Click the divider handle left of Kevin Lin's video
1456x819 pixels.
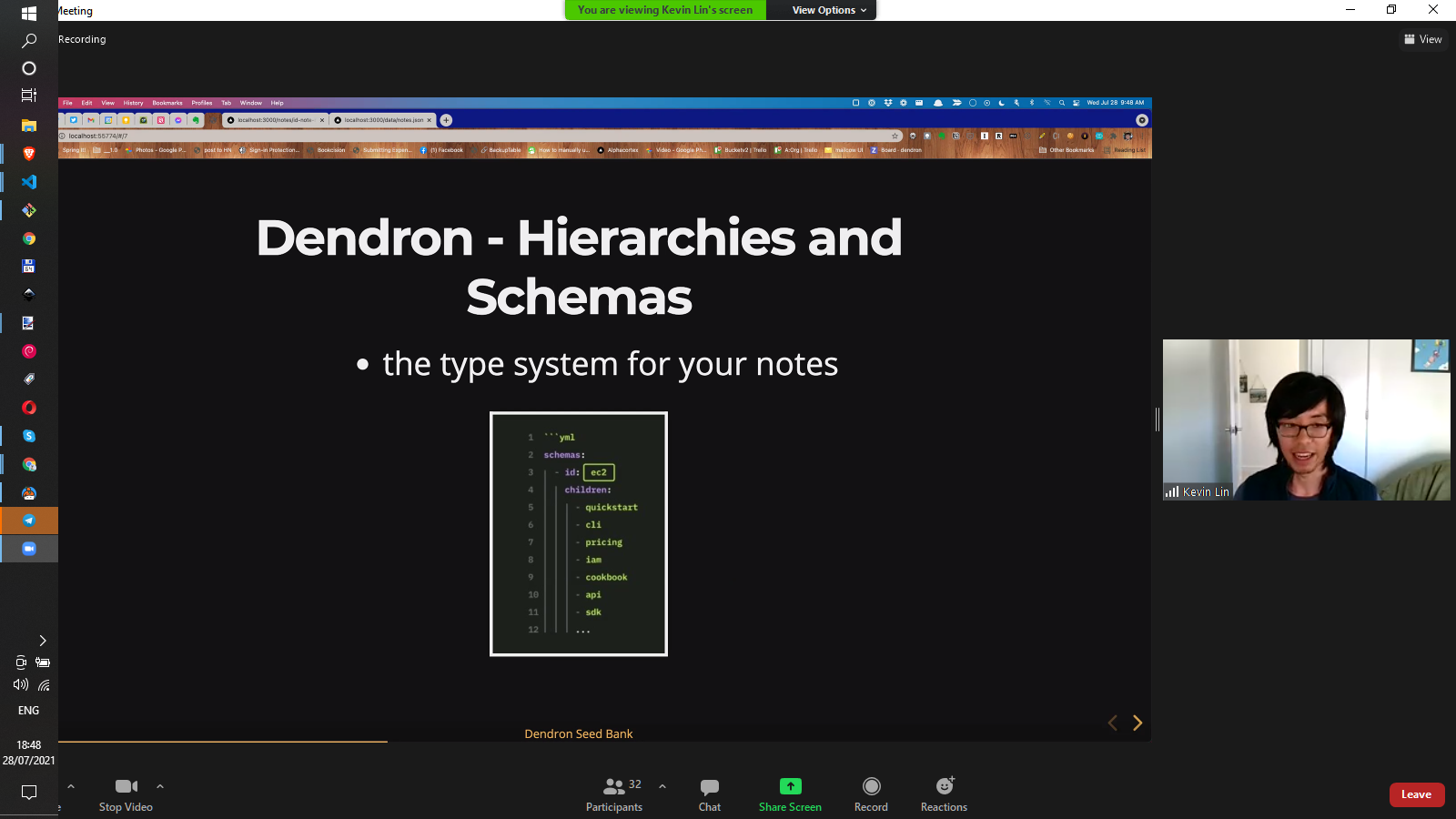(1158, 420)
